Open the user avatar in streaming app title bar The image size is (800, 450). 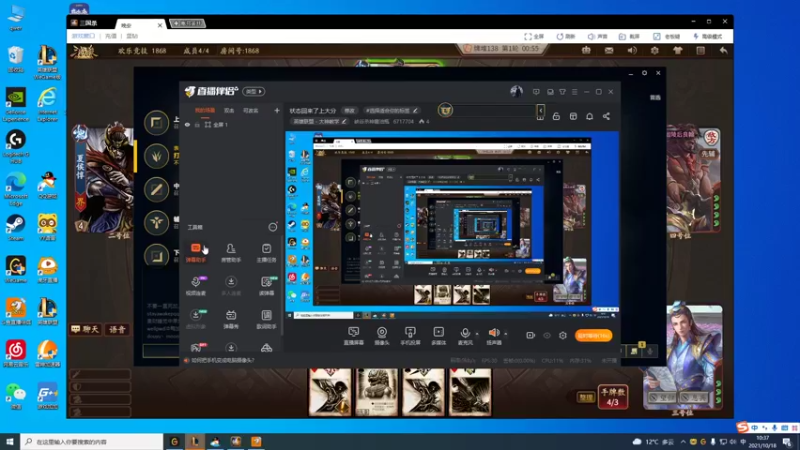tap(516, 91)
